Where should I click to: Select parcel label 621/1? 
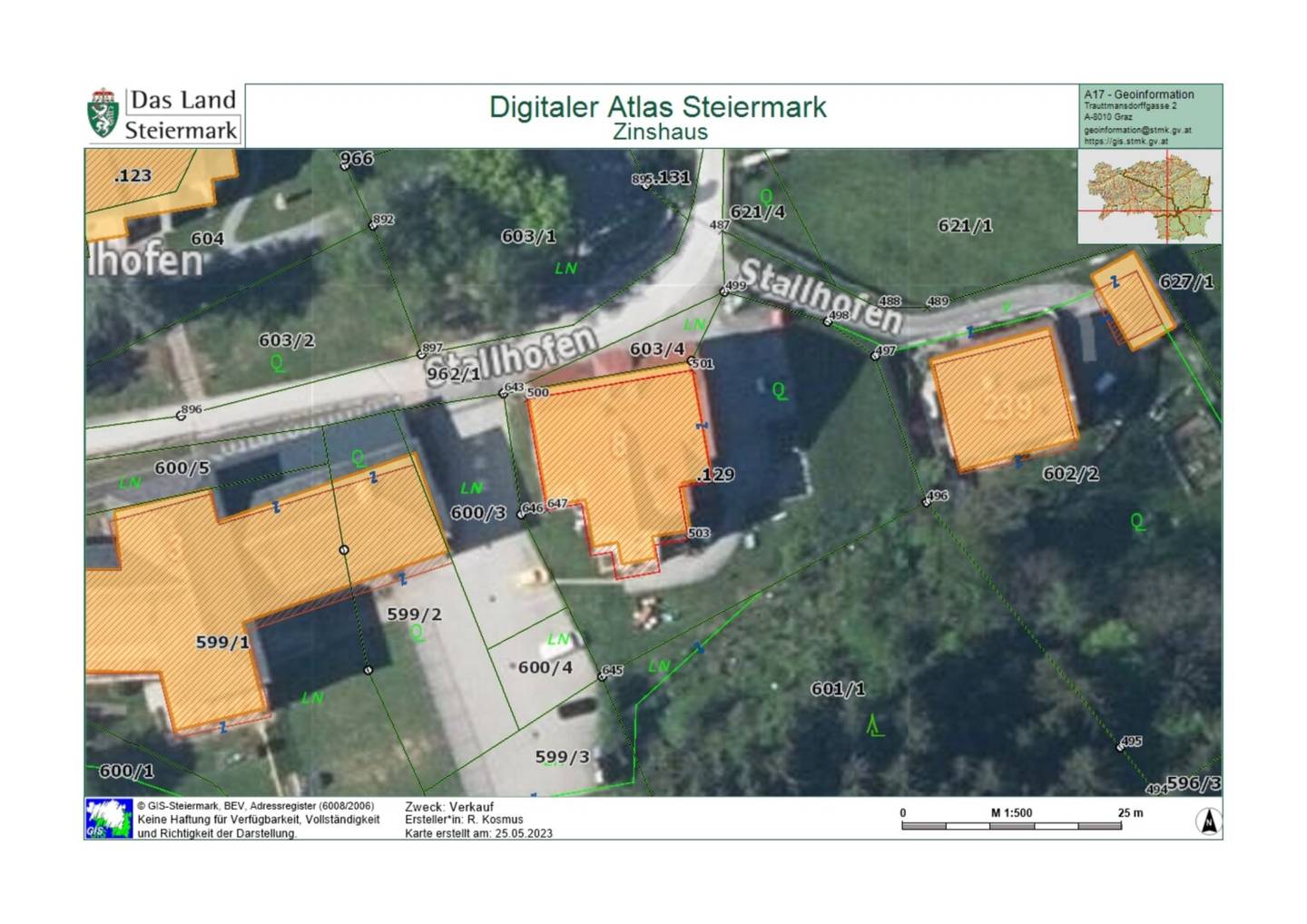click(965, 225)
